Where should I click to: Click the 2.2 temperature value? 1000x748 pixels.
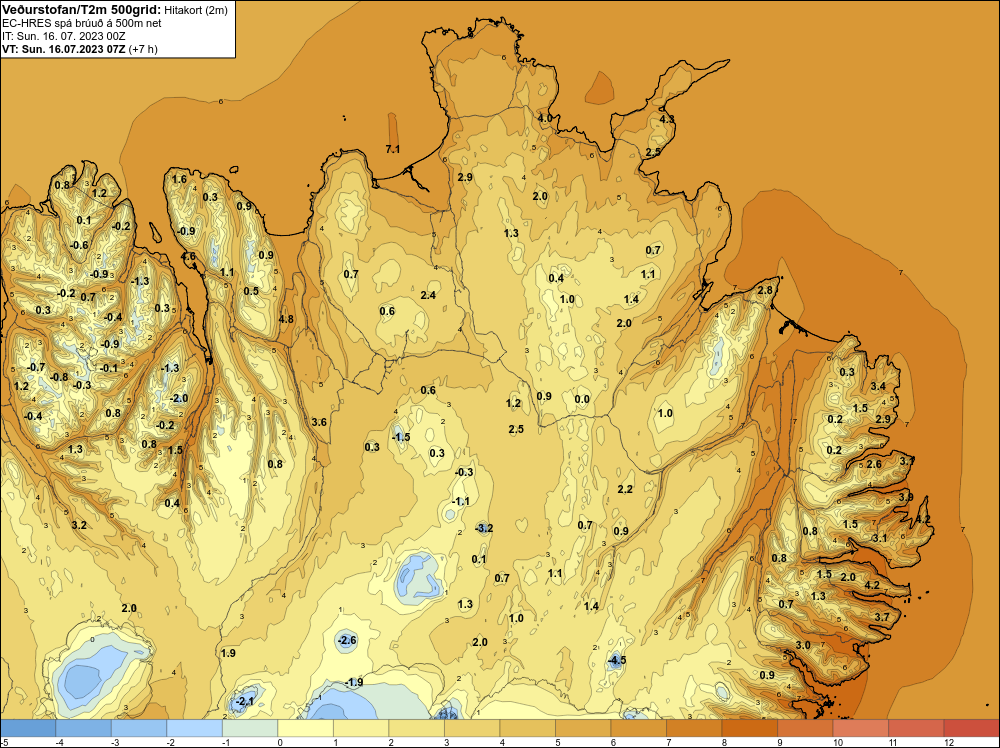pyautogui.click(x=625, y=489)
